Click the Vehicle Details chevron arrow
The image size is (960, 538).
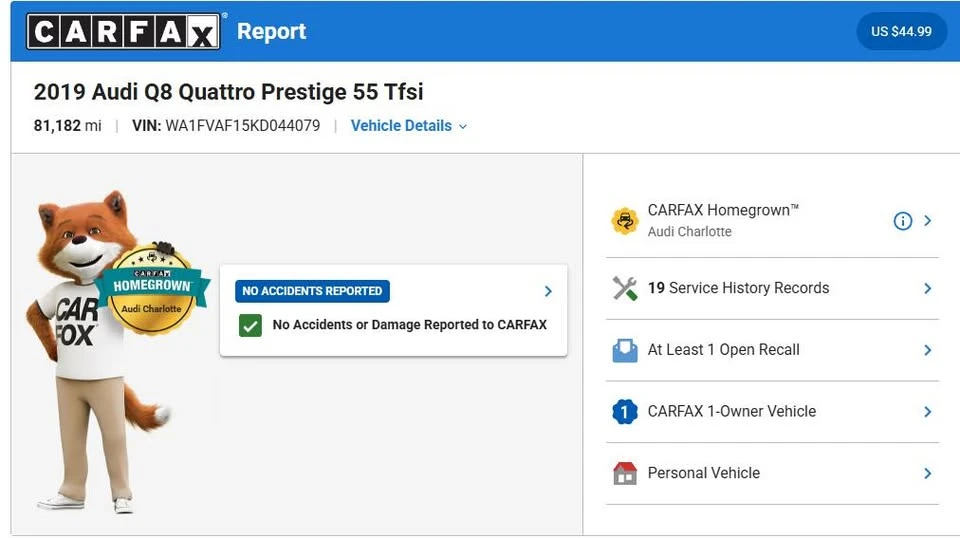coord(463,127)
